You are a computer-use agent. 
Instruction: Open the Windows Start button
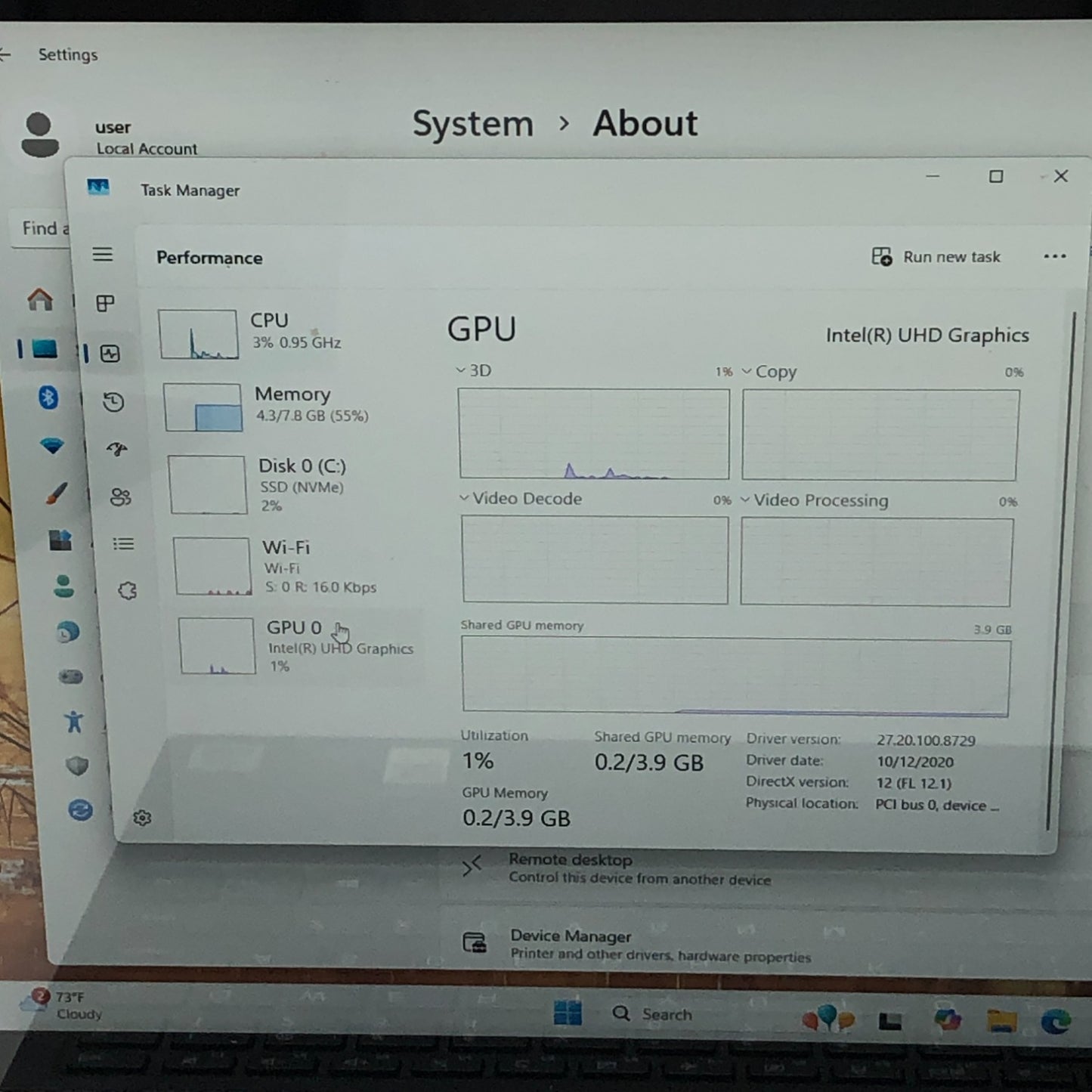[568, 1013]
